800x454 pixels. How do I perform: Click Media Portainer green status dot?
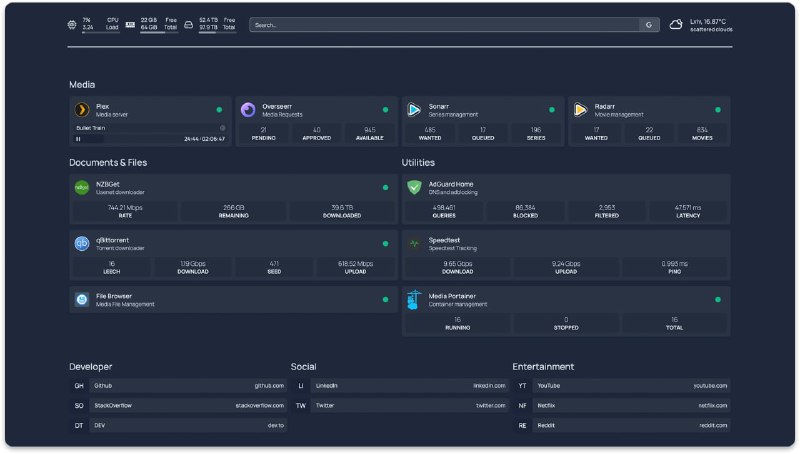[x=718, y=299]
